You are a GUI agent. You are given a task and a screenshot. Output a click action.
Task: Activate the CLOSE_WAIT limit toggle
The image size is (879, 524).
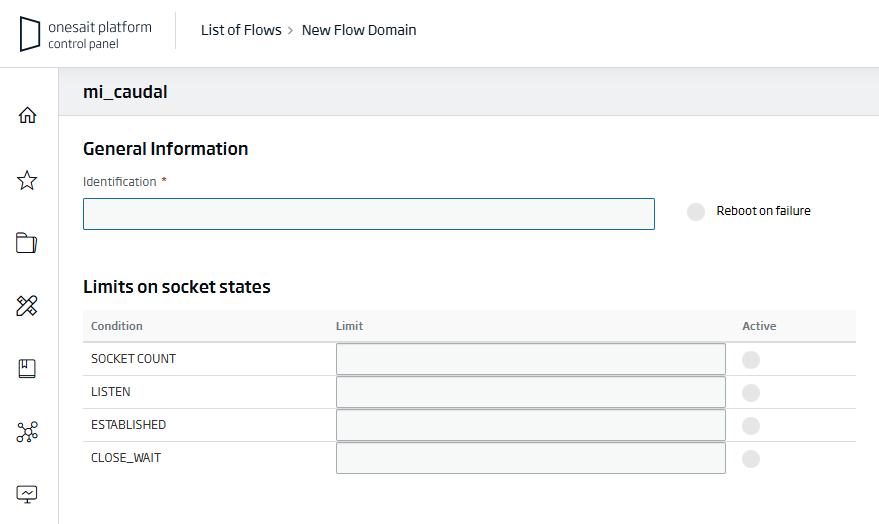pos(751,458)
